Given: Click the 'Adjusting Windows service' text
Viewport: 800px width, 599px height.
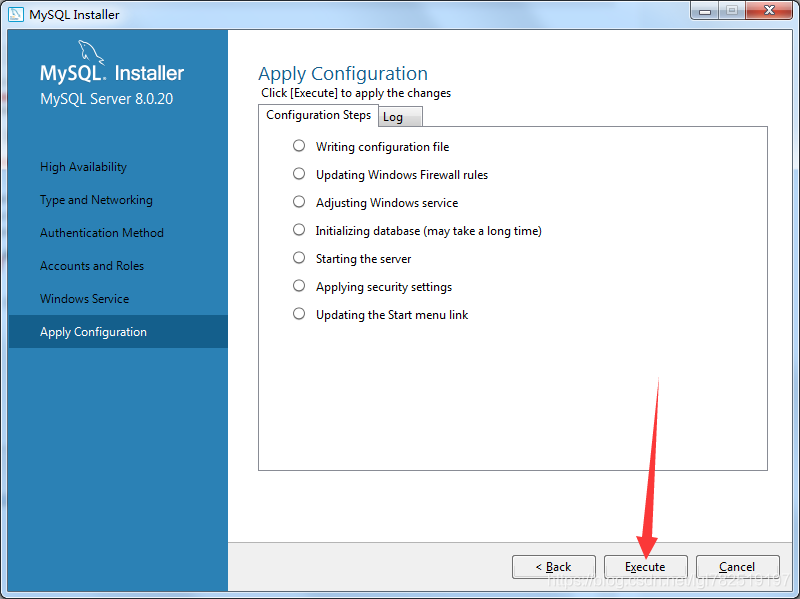Looking at the screenshot, I should [387, 203].
